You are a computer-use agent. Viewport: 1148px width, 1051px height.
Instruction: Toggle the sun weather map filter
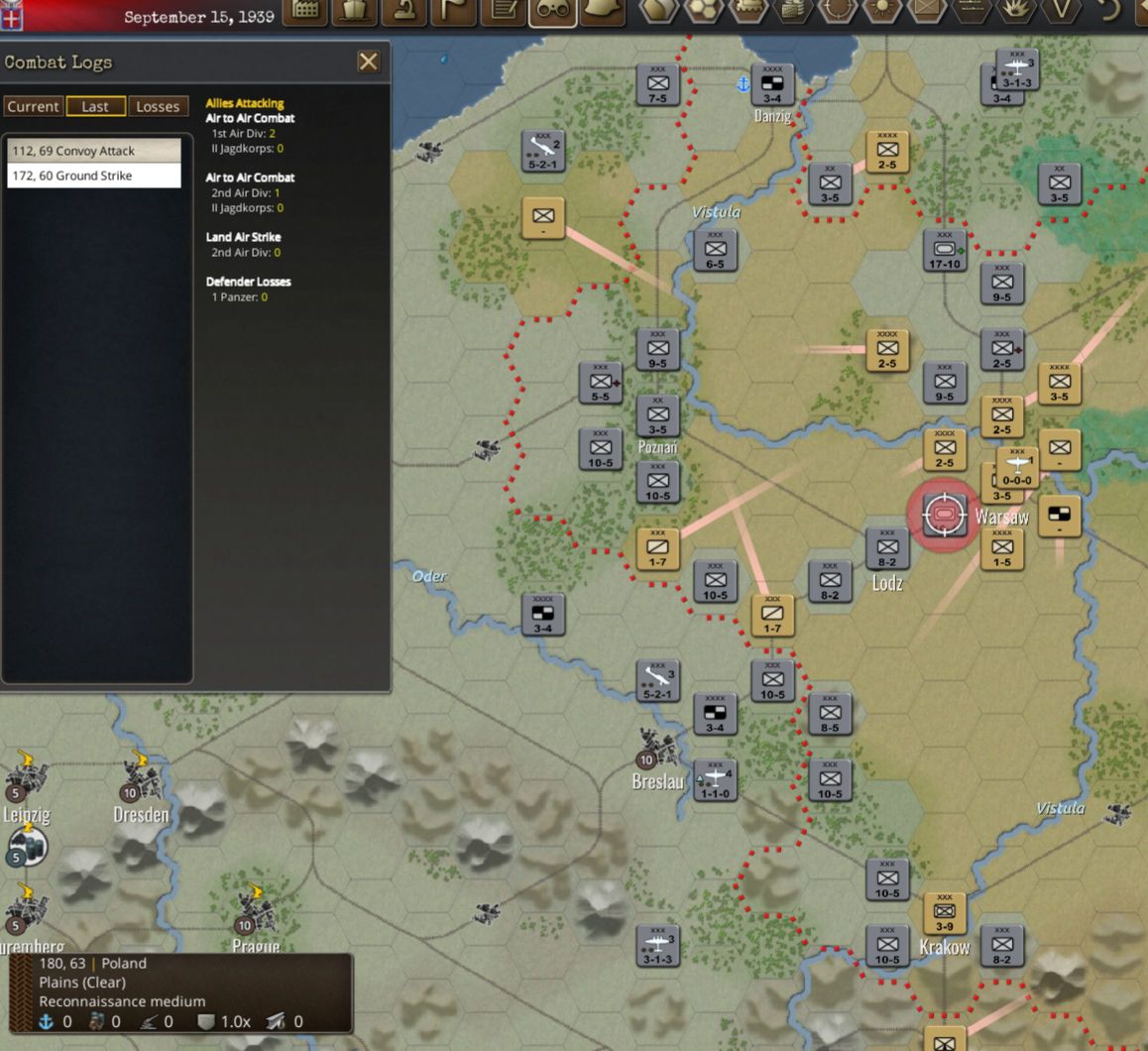[x=882, y=10]
